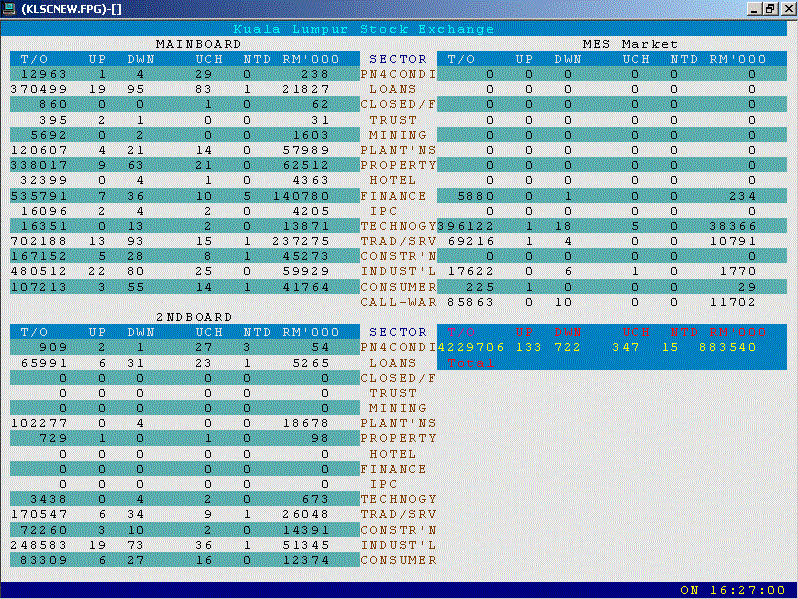Click the ON 16:27:00 status clock
The height and width of the screenshot is (599, 798).
coord(733,590)
